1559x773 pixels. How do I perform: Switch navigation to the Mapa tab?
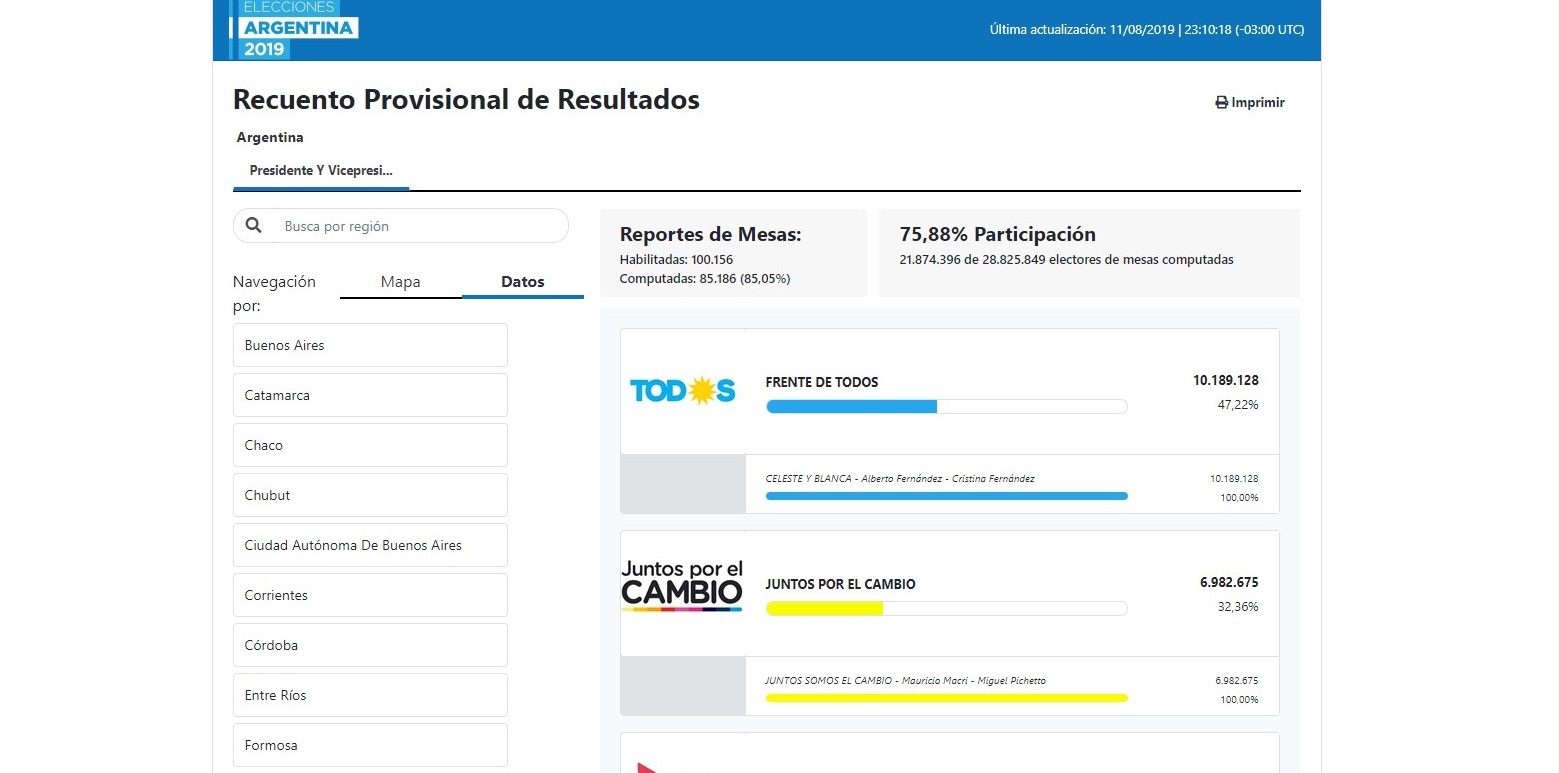[x=401, y=282]
